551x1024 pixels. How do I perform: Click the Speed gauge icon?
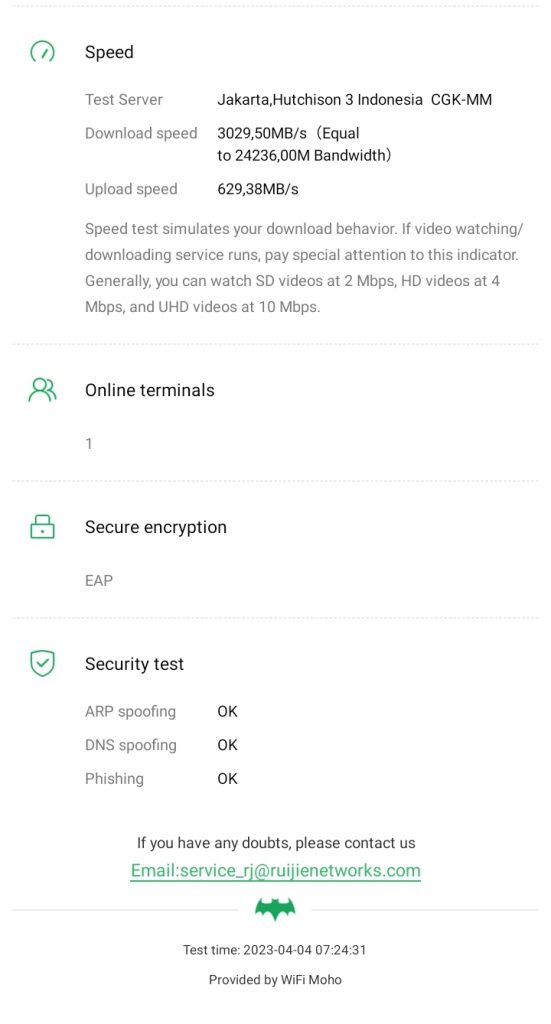click(x=43, y=52)
